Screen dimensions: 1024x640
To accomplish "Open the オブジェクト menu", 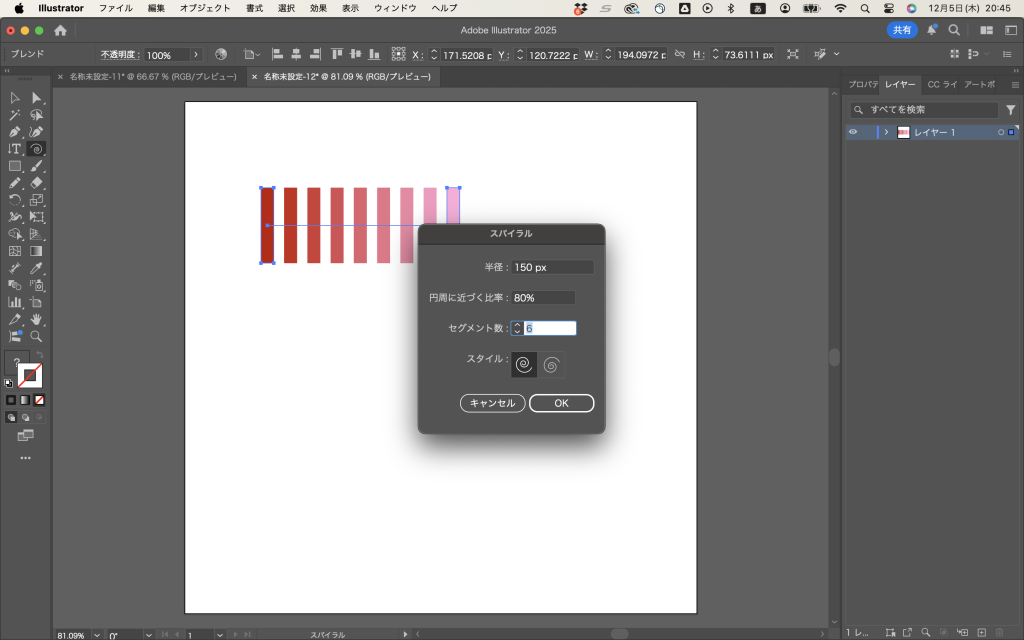I will pyautogui.click(x=205, y=8).
